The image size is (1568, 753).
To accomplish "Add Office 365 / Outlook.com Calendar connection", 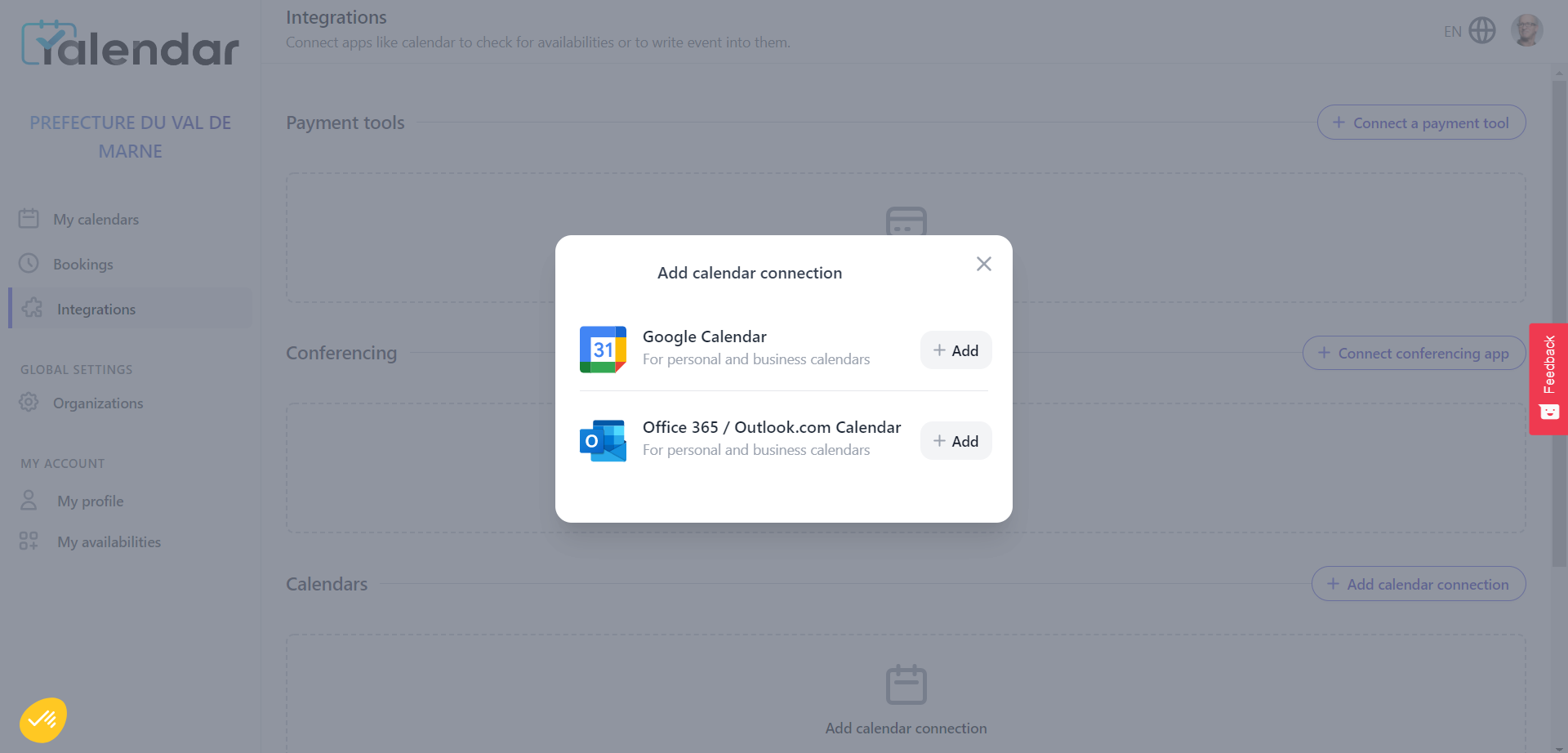I will coord(955,441).
